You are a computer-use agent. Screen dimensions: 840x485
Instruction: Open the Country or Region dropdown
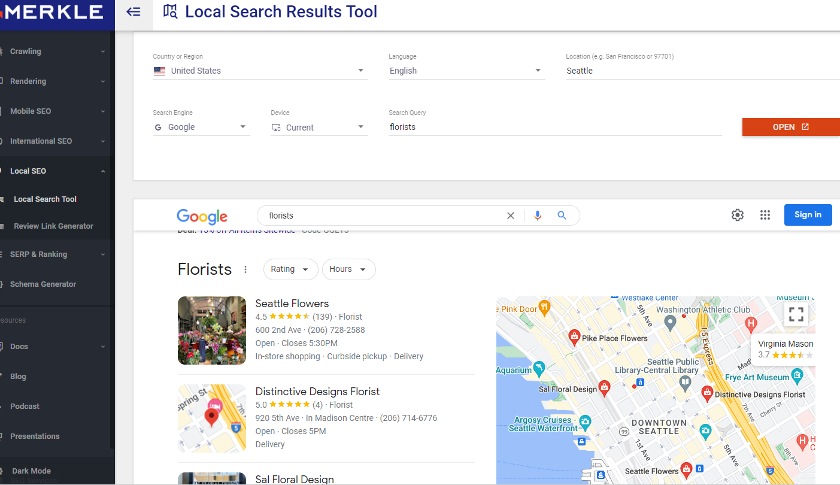[260, 71]
